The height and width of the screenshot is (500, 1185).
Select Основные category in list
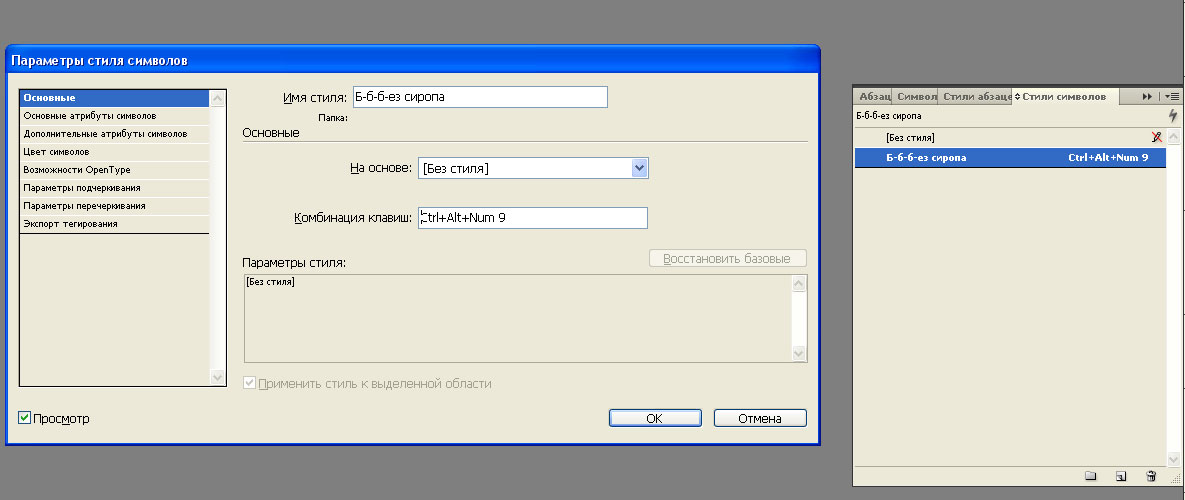114,98
